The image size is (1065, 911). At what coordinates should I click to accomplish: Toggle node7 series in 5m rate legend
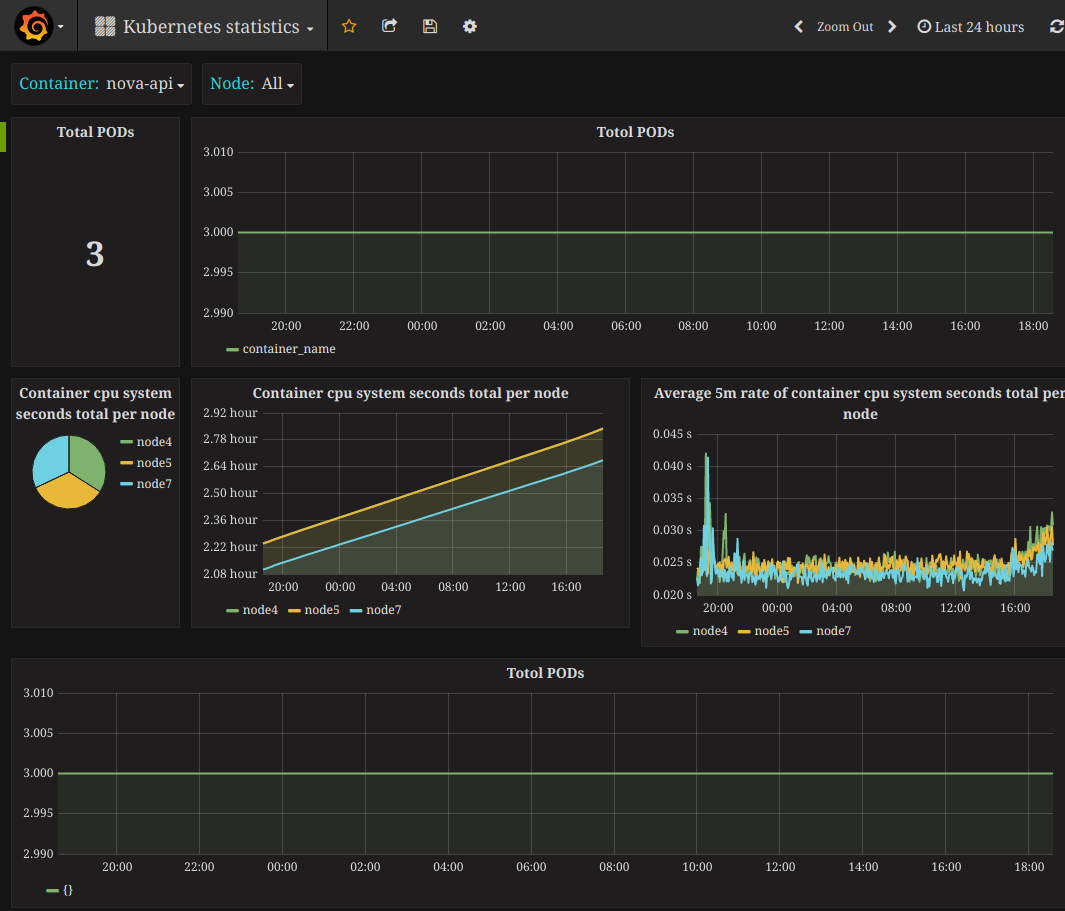click(x=833, y=631)
